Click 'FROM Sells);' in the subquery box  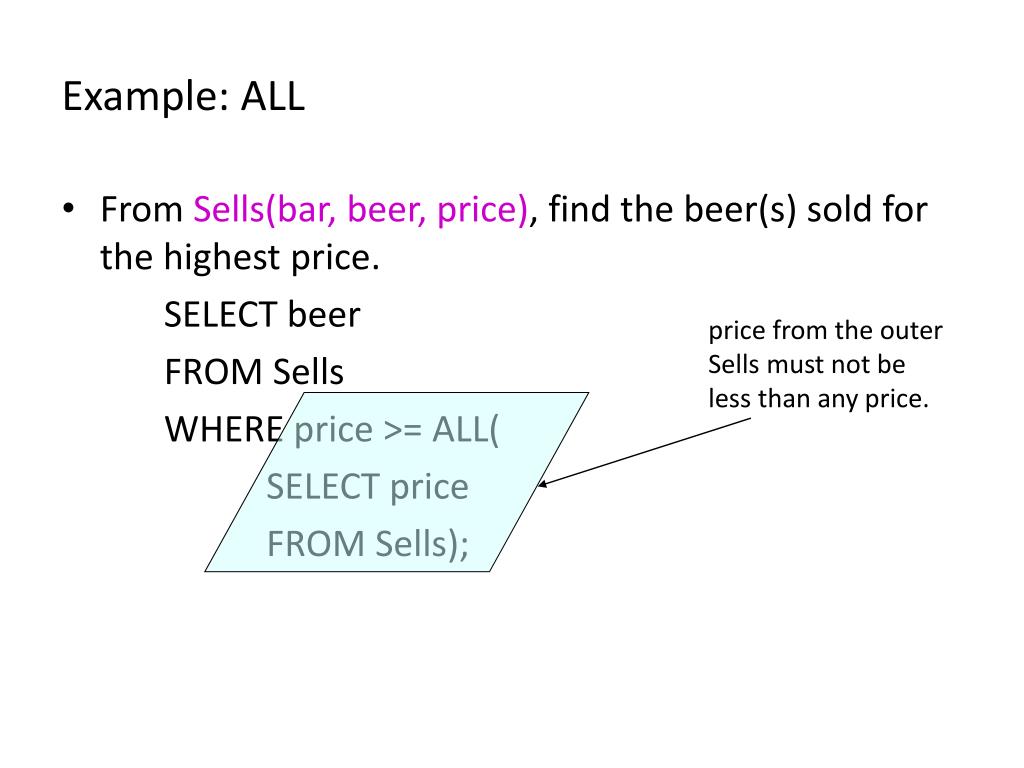[x=368, y=545]
